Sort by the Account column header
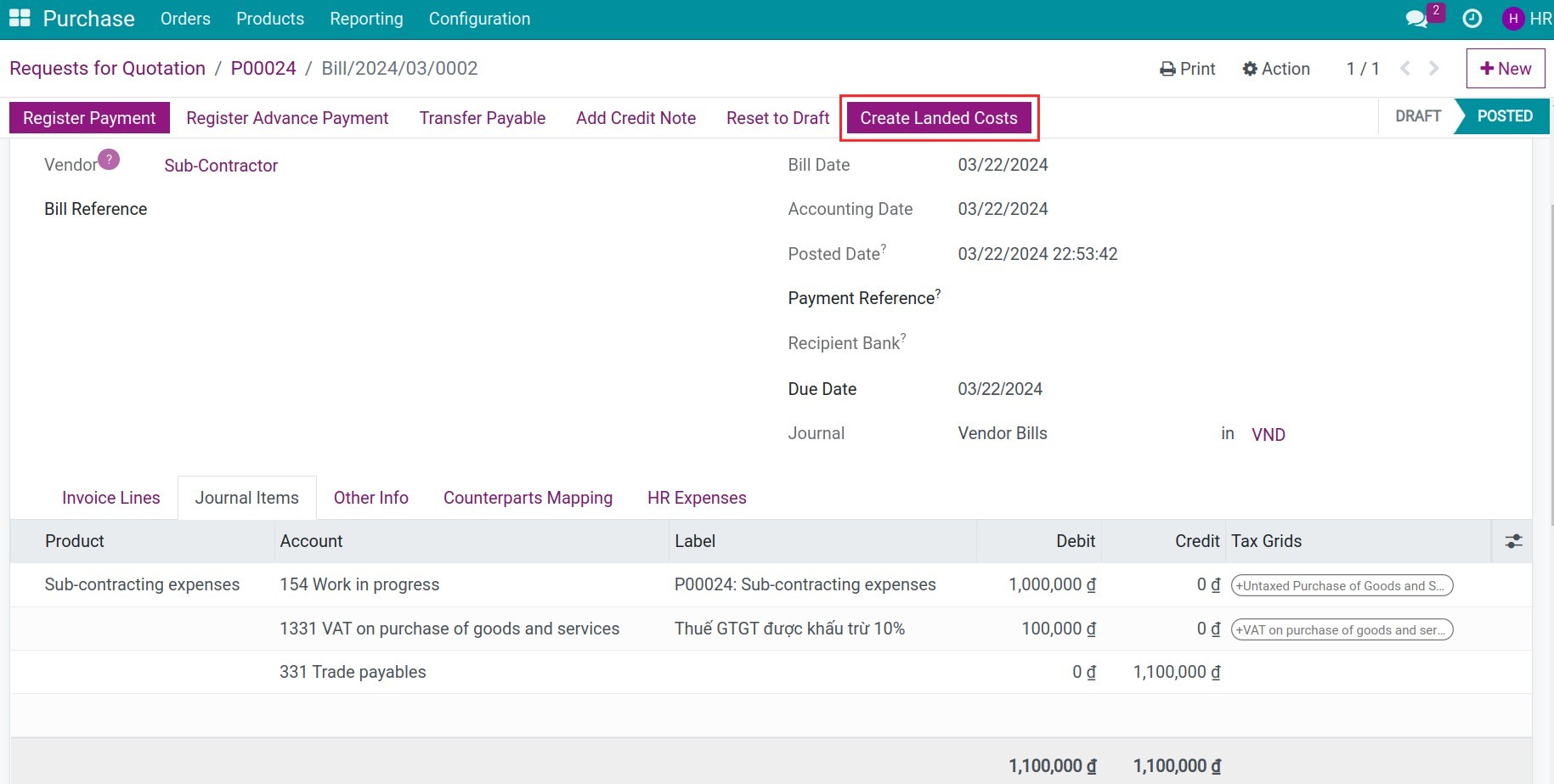1554x784 pixels. (472, 541)
